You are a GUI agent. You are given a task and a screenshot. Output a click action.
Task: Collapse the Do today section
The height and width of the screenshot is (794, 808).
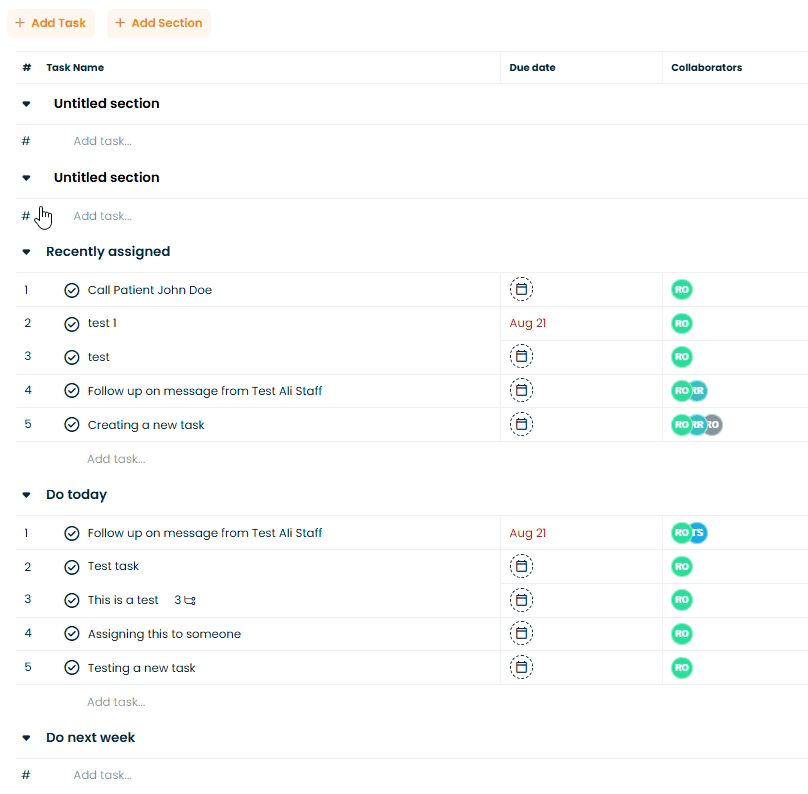click(26, 495)
